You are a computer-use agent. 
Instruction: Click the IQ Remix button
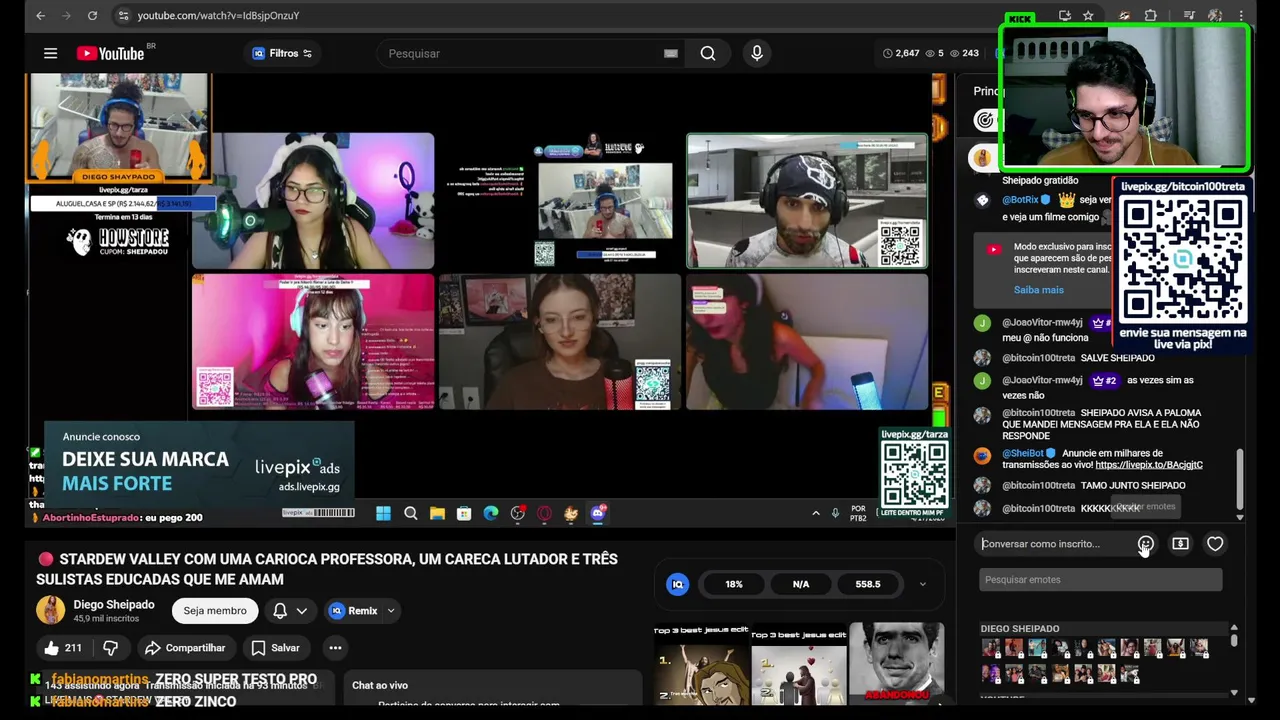click(x=354, y=610)
